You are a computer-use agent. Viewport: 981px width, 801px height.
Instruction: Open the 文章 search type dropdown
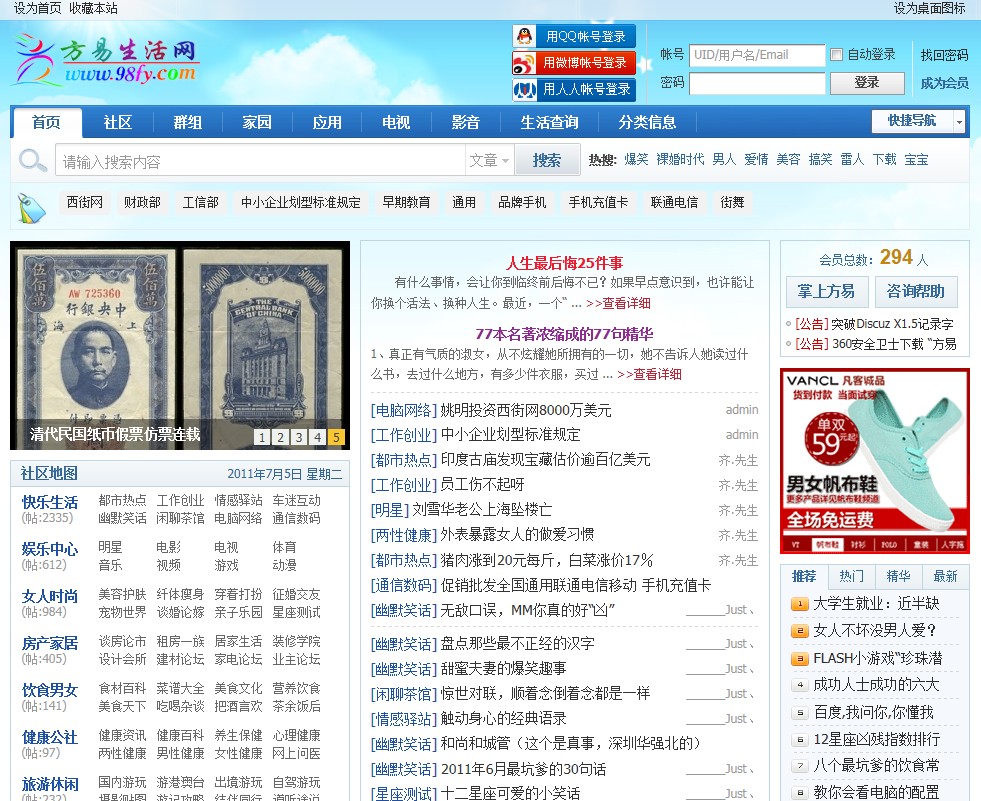(490, 160)
